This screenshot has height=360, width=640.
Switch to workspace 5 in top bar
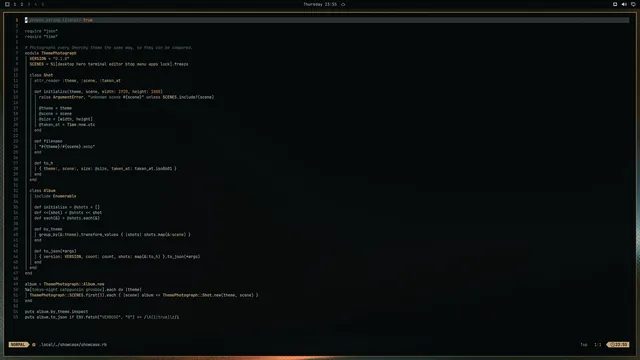point(42,4)
